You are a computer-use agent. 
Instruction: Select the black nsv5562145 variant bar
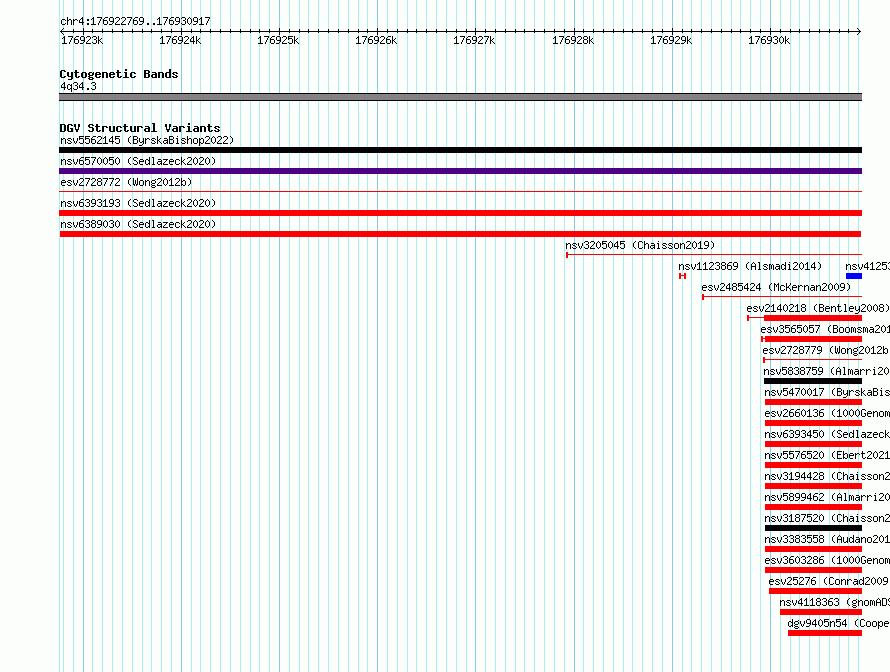(460, 150)
